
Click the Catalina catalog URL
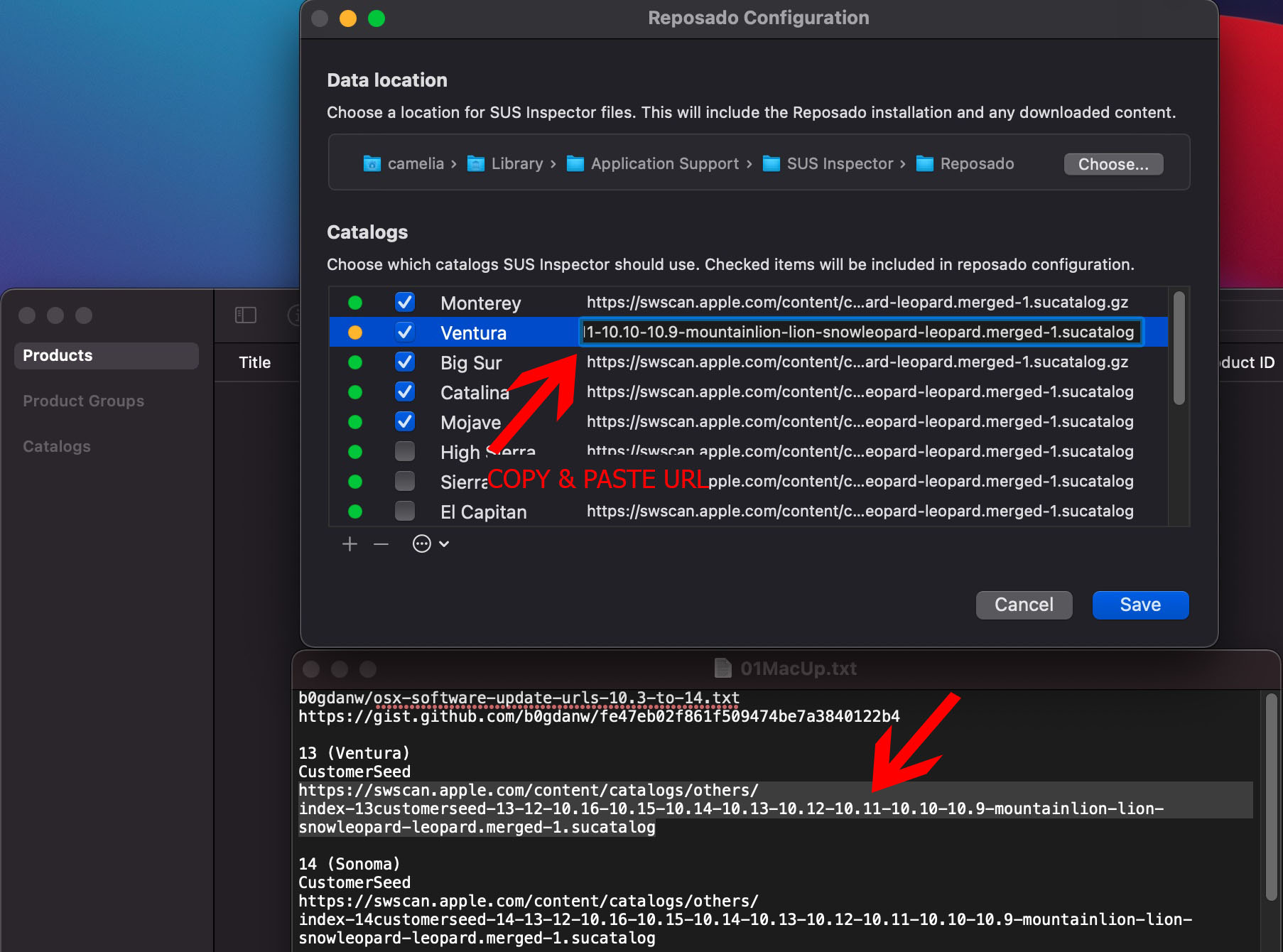[x=860, y=392]
